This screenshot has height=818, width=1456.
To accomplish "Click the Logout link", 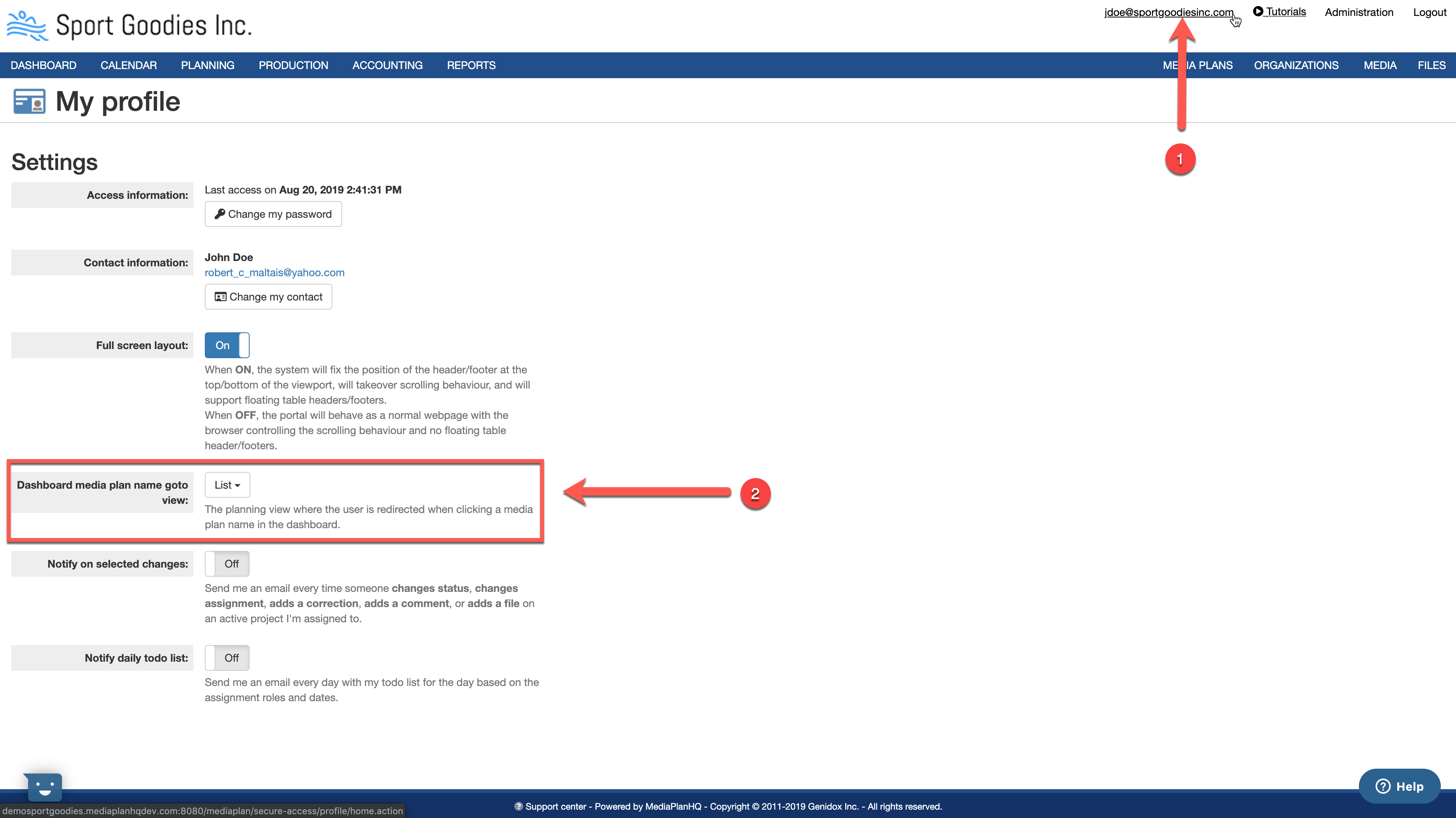I will point(1429,13).
